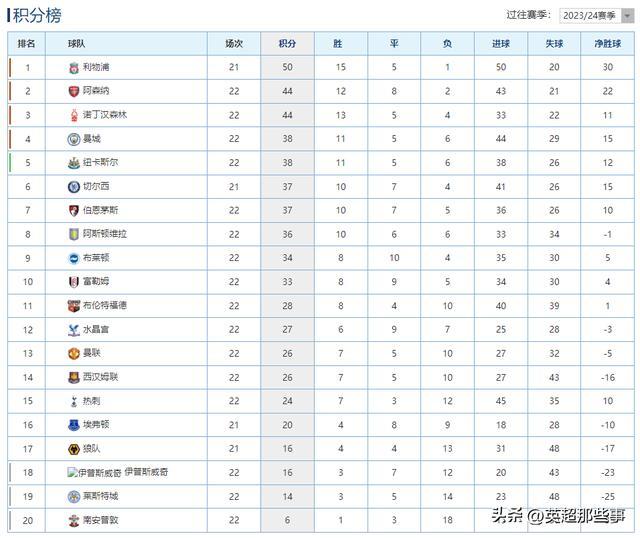
Task: Open the 阿斯顿维拉 team link
Action: click(x=105, y=234)
